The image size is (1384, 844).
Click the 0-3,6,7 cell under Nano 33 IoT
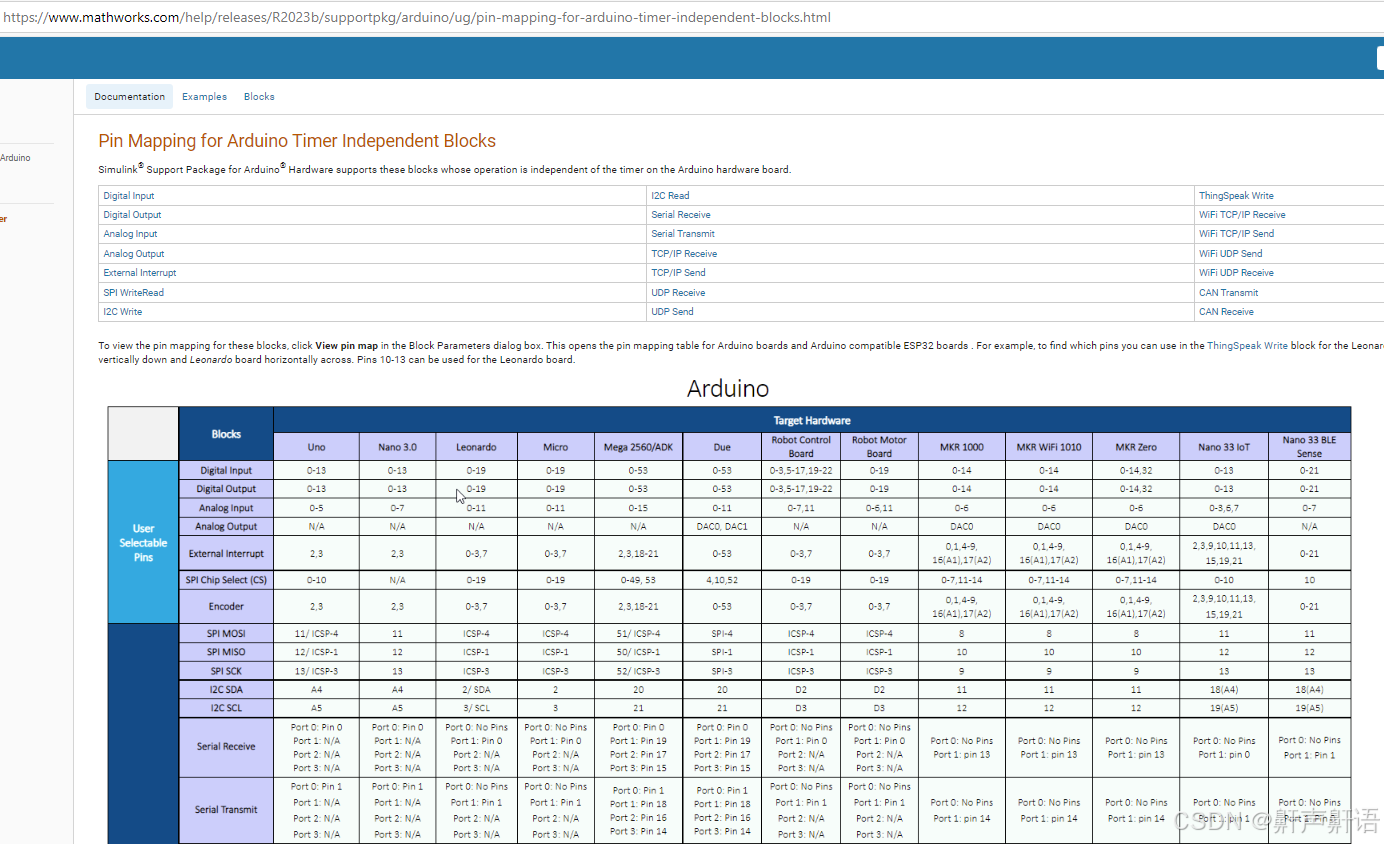pyautogui.click(x=1224, y=508)
